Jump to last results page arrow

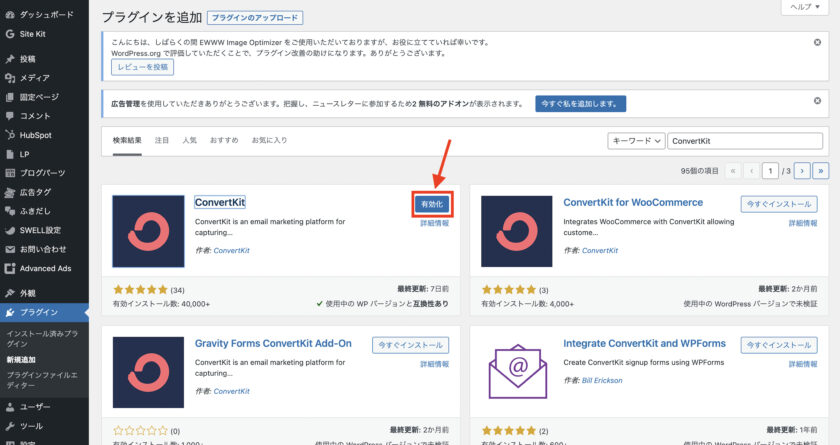(821, 171)
